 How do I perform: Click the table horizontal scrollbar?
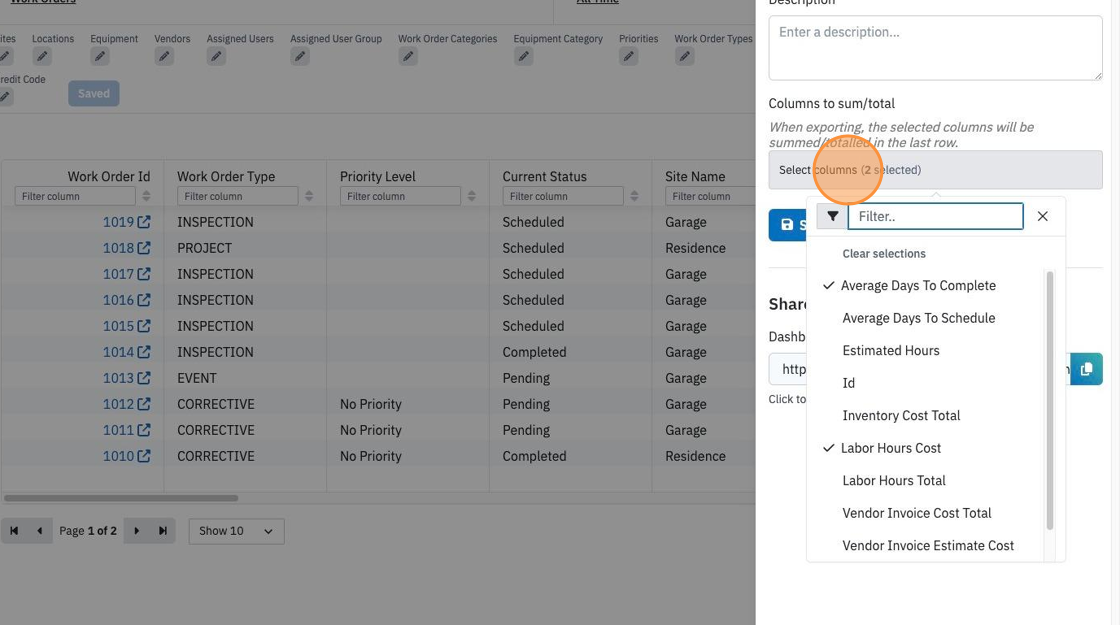point(121,498)
